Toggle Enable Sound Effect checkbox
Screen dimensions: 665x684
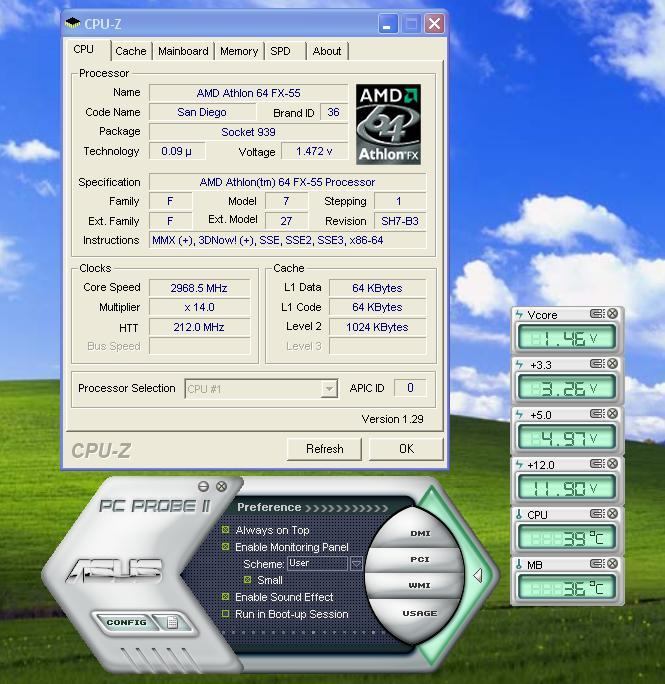[x=226, y=596]
